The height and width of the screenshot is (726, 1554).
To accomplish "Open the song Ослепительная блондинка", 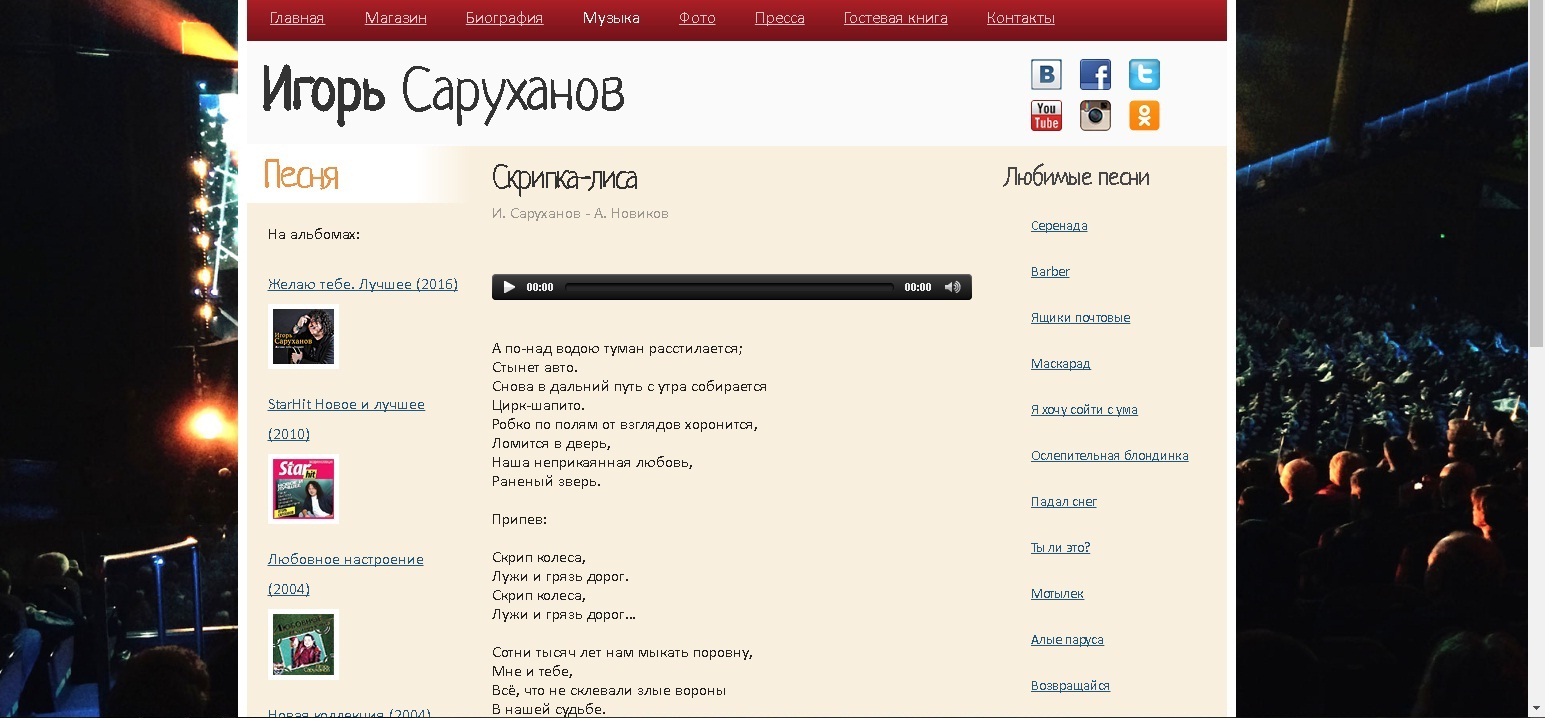I will 1110,456.
